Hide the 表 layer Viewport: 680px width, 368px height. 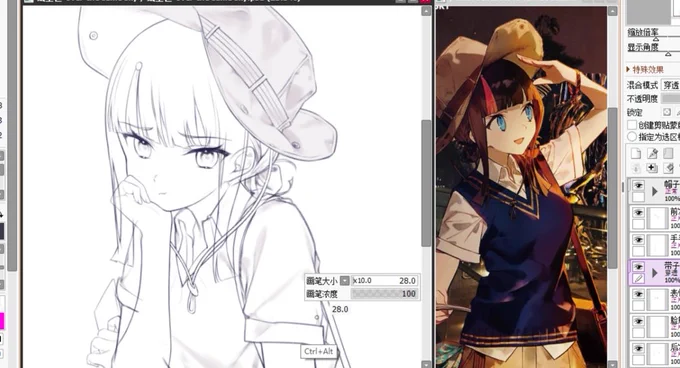638,294
